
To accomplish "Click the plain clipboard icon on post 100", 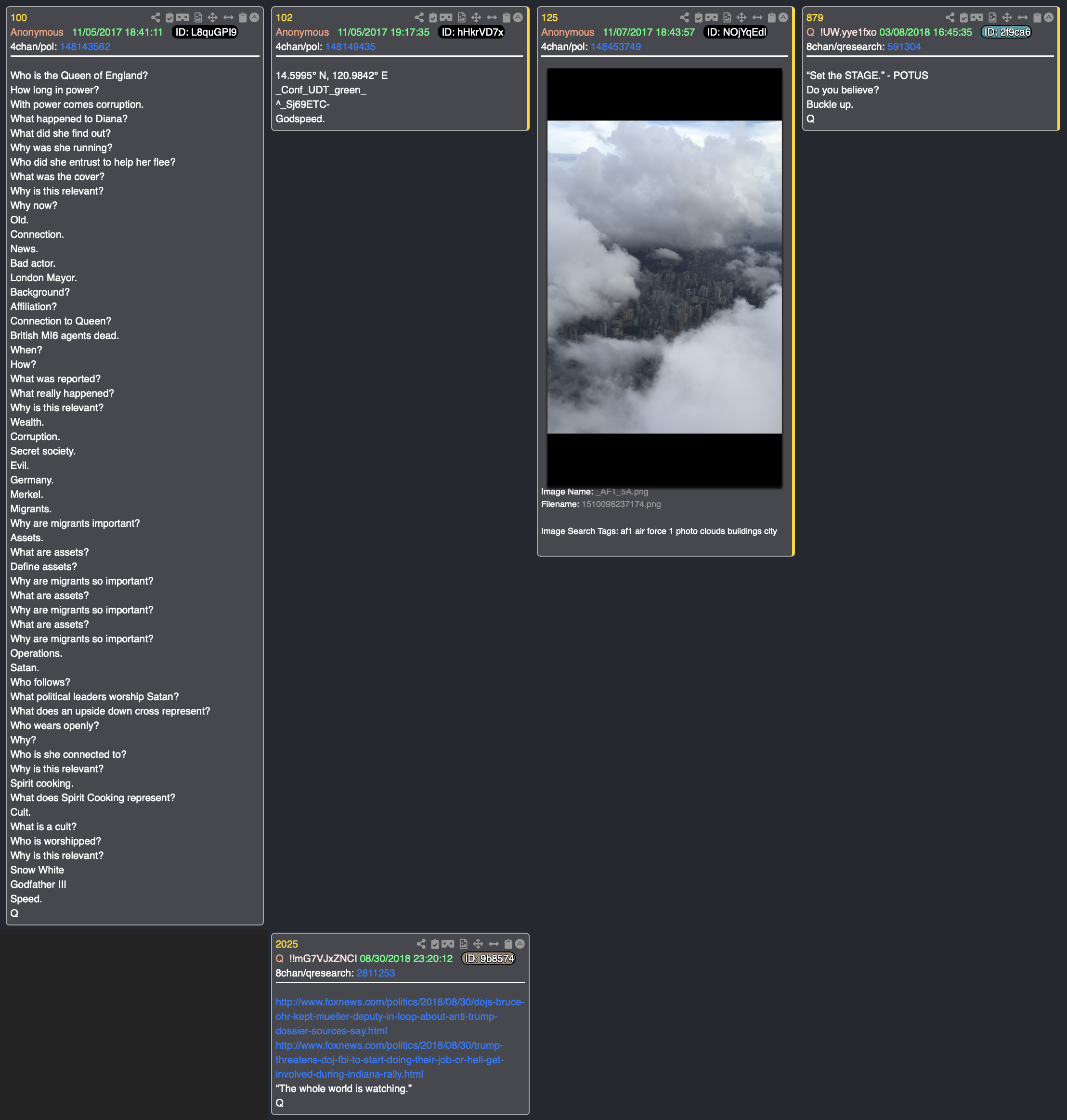I will 243,18.
